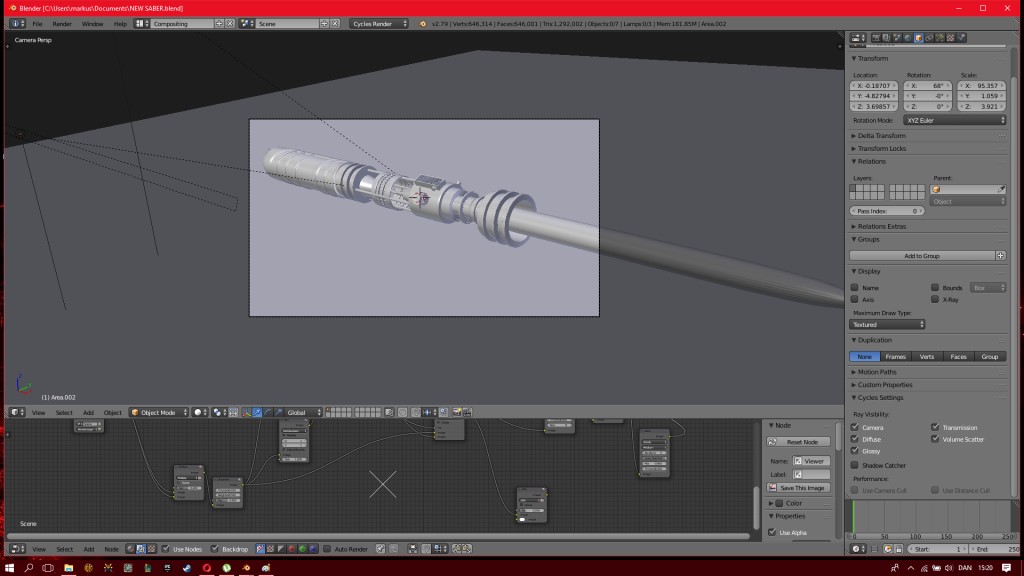Click the Save This Image button
The image size is (1024, 576).
pos(800,487)
